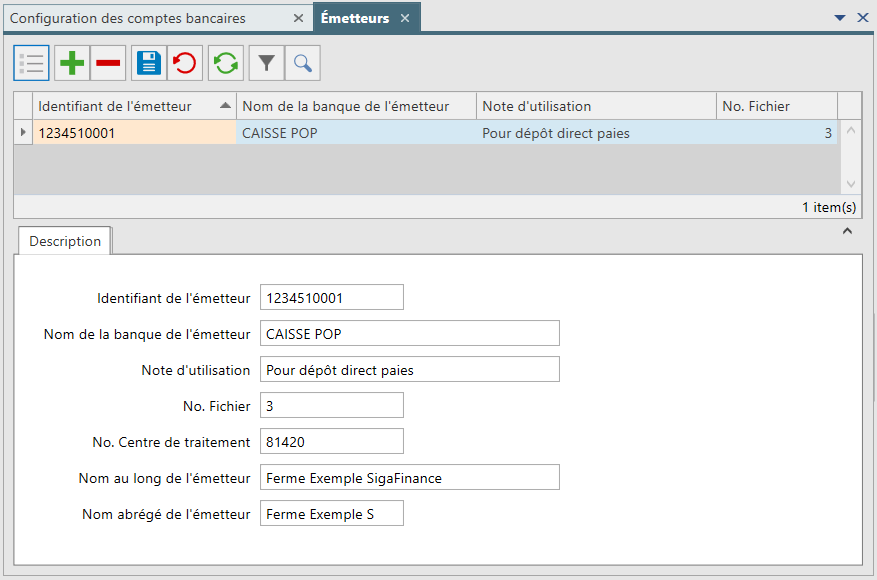
Task: Sort by No. Fichier column header
Action: click(777, 106)
